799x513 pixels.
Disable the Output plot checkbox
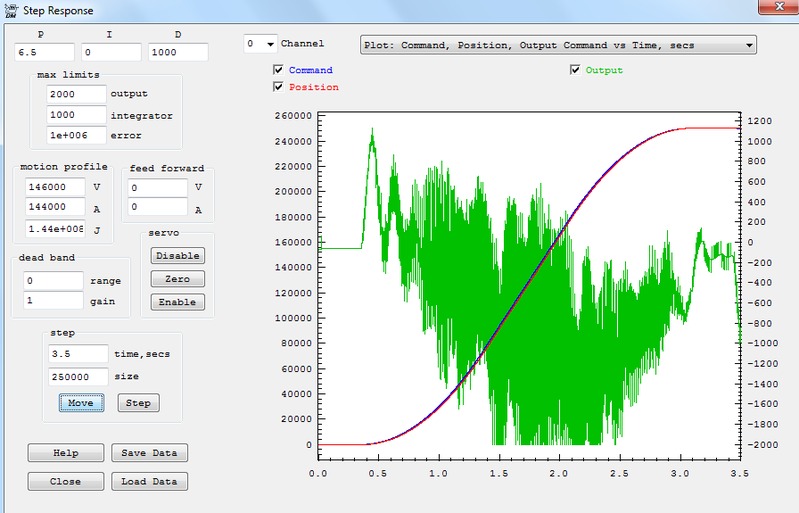pyautogui.click(x=575, y=71)
